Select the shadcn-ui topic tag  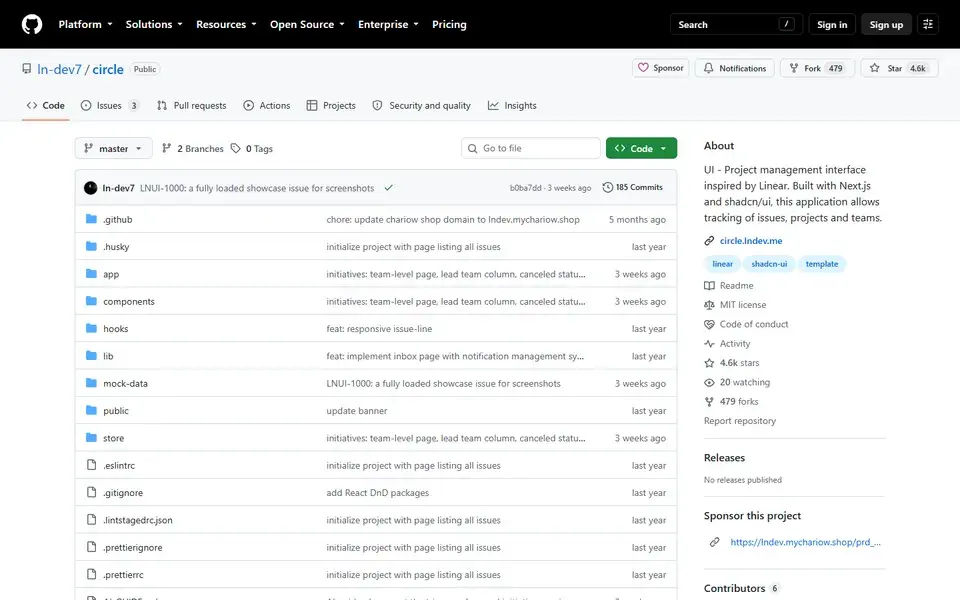(769, 264)
